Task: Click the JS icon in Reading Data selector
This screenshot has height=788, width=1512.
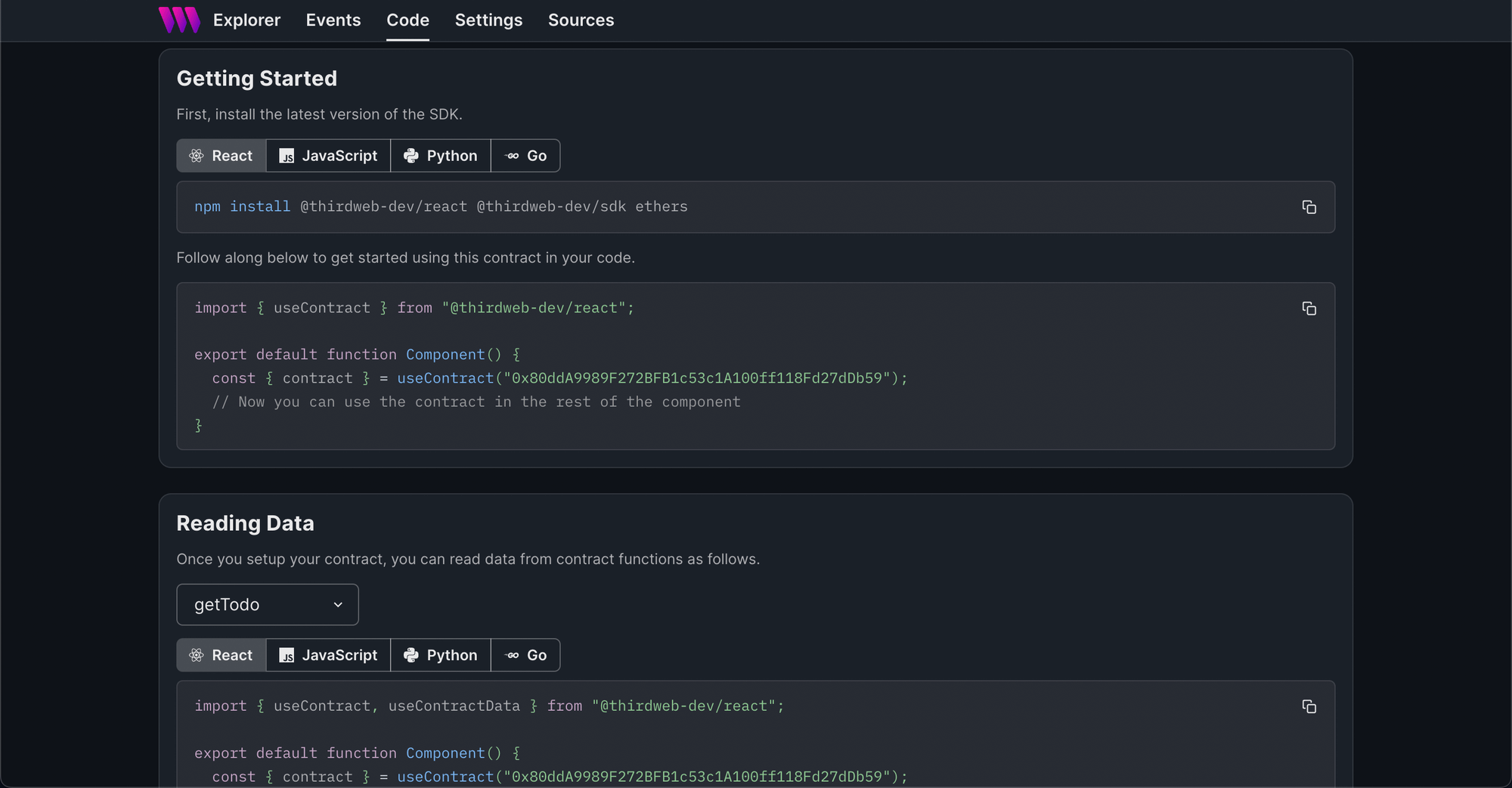Action: [x=287, y=655]
